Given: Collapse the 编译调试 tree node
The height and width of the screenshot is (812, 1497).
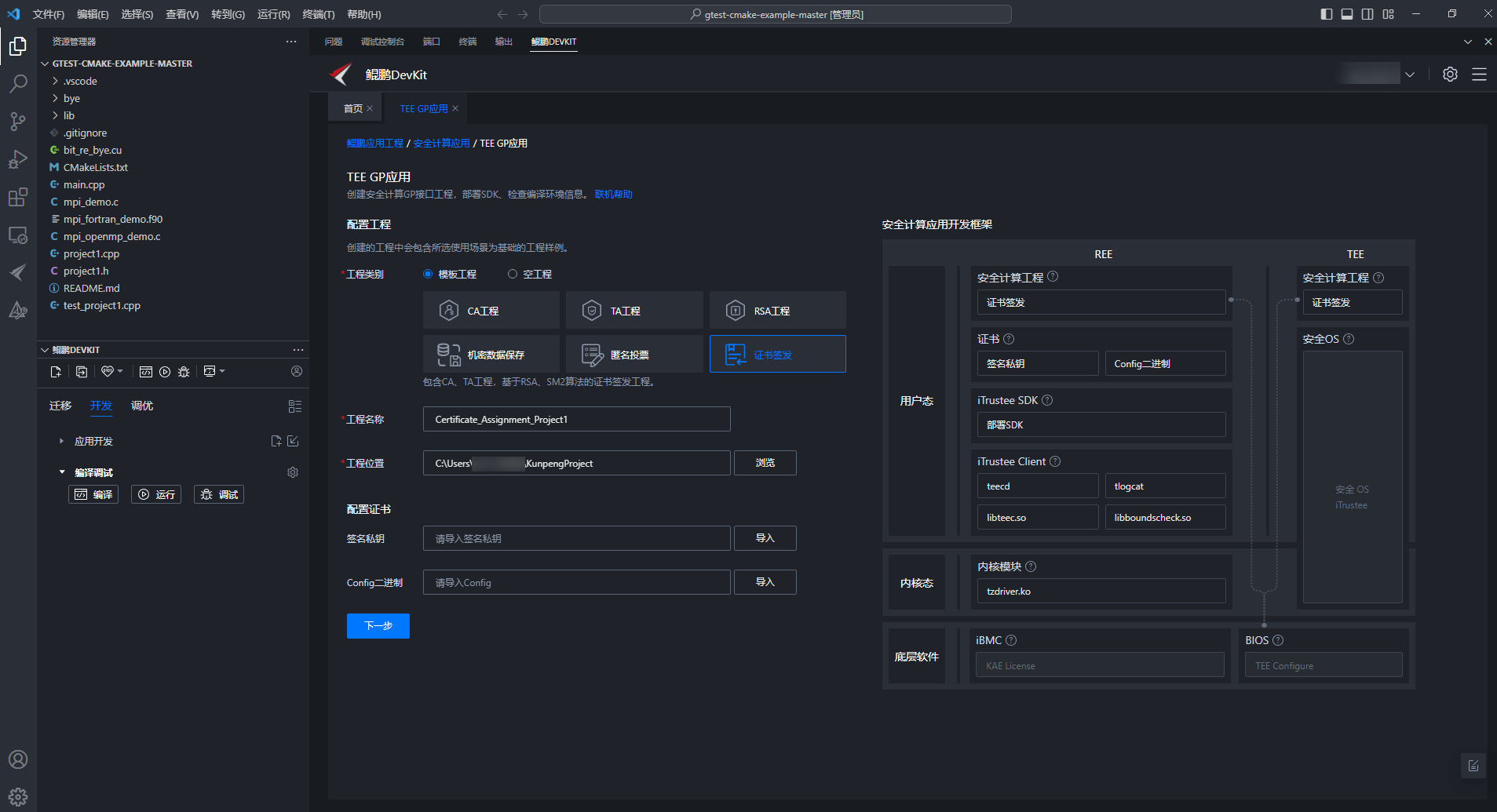Looking at the screenshot, I should point(62,472).
